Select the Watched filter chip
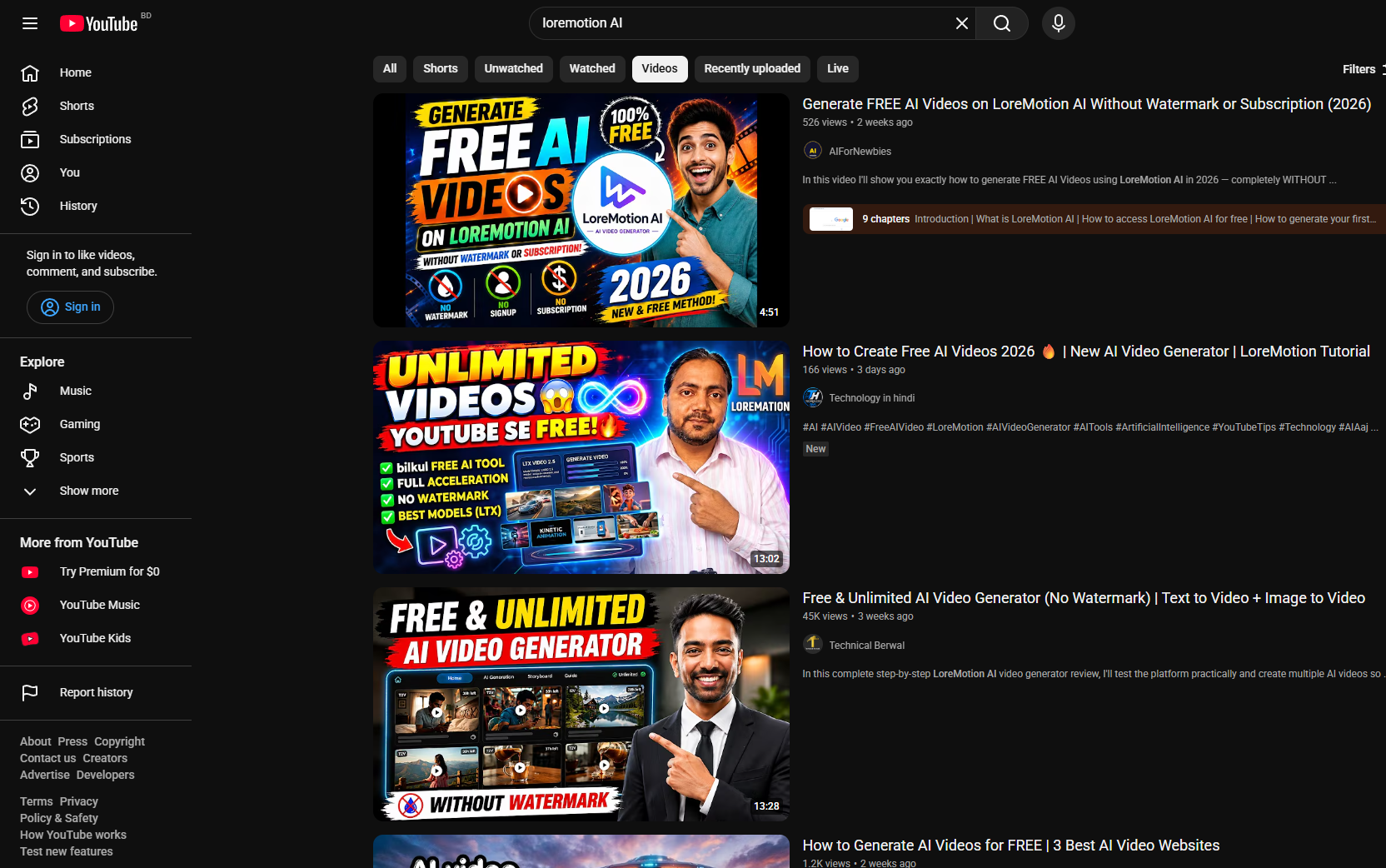 click(592, 69)
